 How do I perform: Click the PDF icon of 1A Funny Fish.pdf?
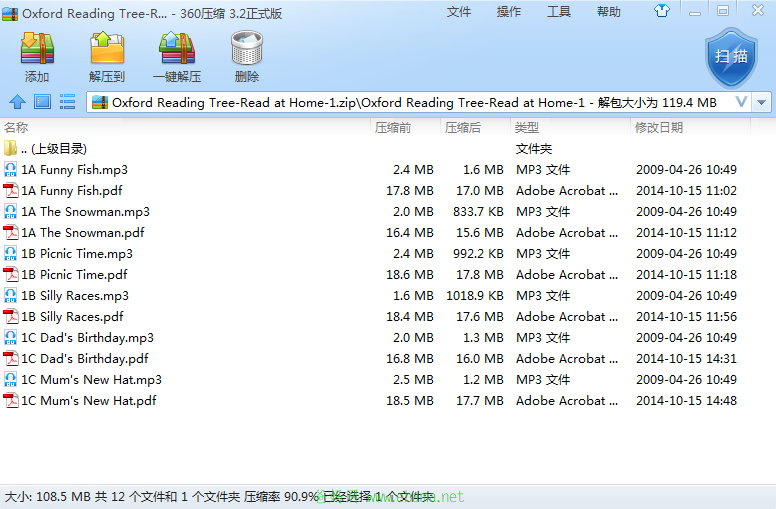pyautogui.click(x=10, y=191)
